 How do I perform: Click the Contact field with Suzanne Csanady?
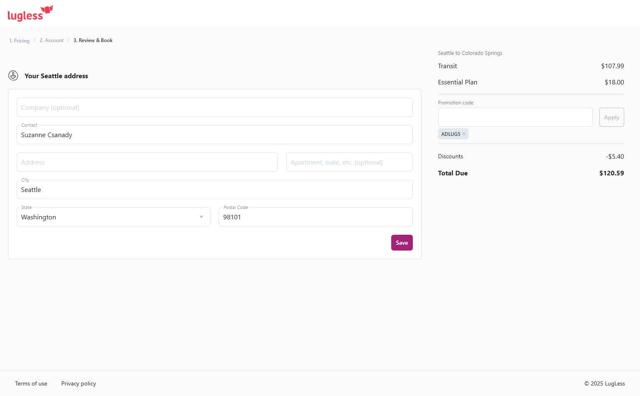215,135
